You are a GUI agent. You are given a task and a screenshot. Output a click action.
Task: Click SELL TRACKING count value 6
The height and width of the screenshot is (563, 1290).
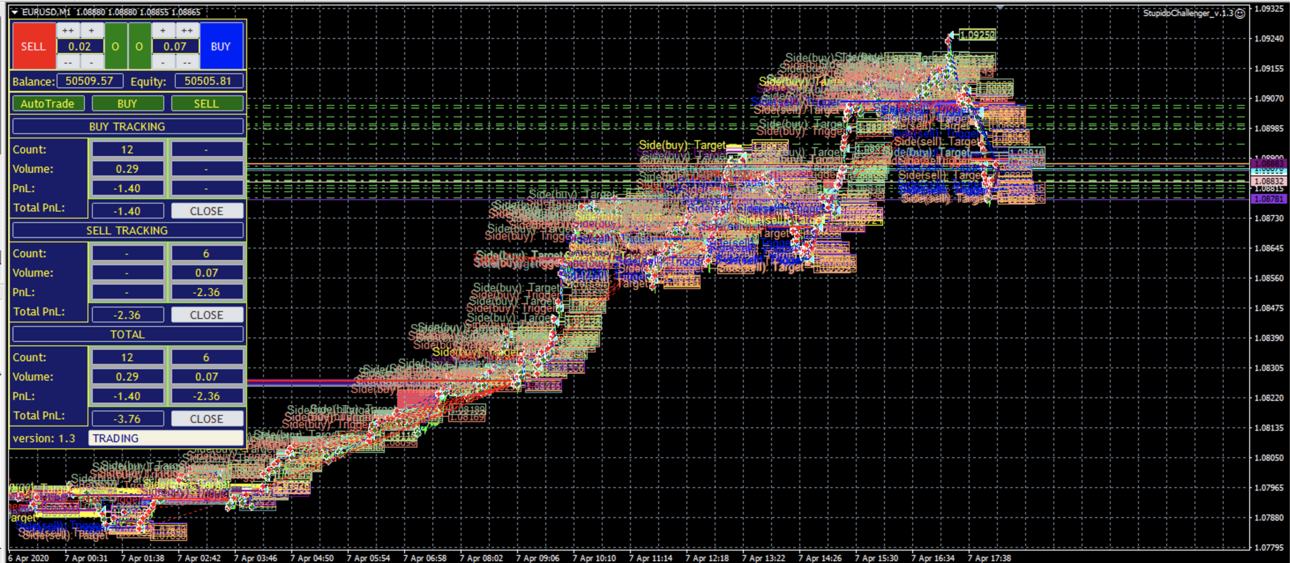point(207,253)
